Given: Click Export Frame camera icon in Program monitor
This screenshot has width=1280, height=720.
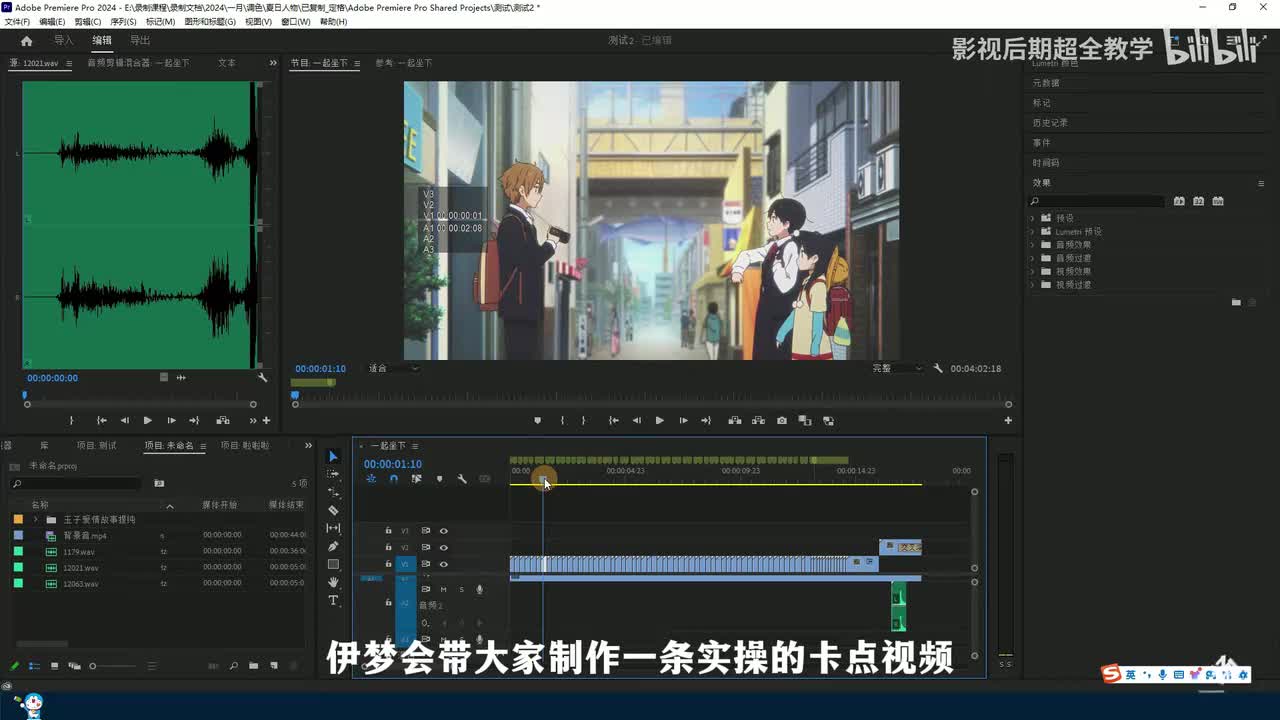Looking at the screenshot, I should [x=781, y=420].
